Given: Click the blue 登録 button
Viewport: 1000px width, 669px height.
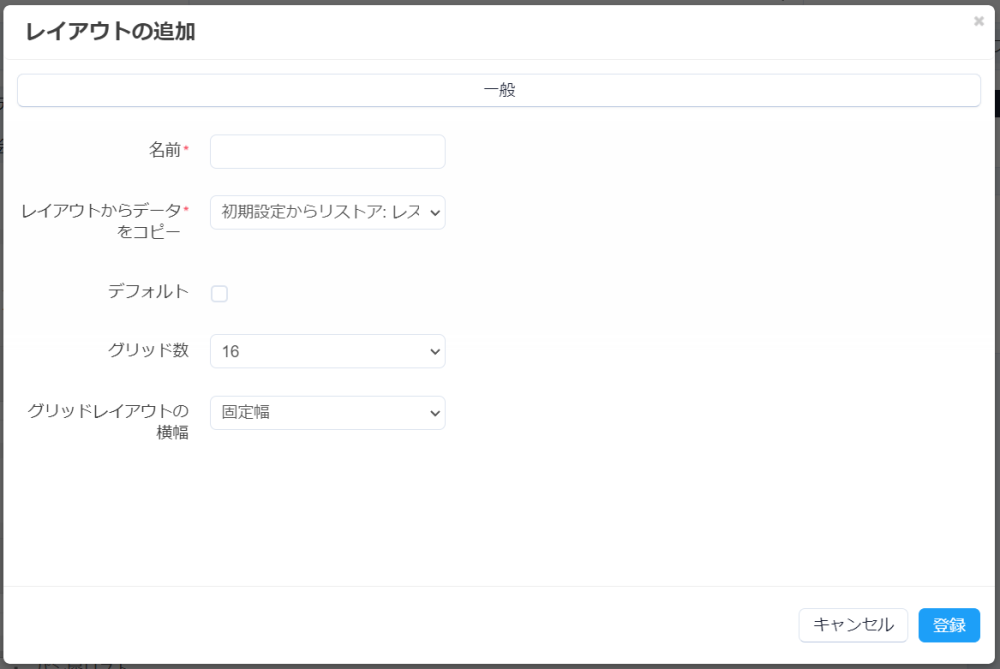Looking at the screenshot, I should click(949, 625).
